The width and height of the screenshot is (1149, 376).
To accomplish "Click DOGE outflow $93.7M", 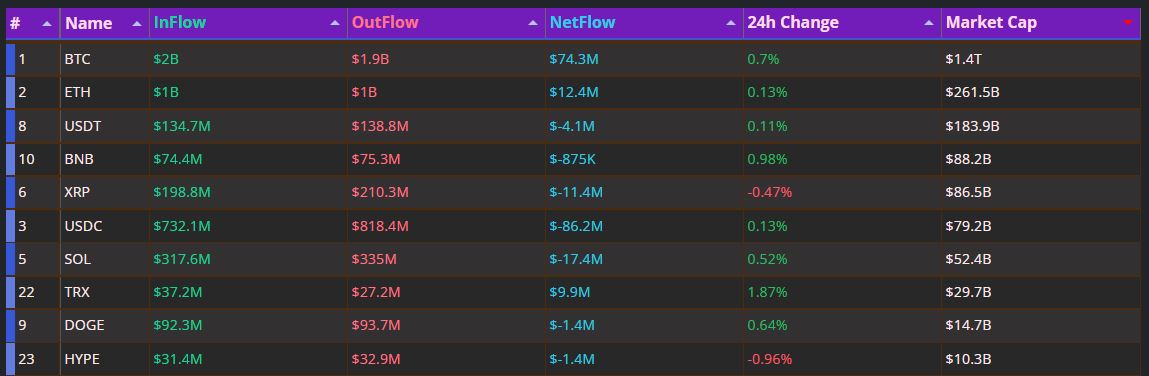I will 377,325.
